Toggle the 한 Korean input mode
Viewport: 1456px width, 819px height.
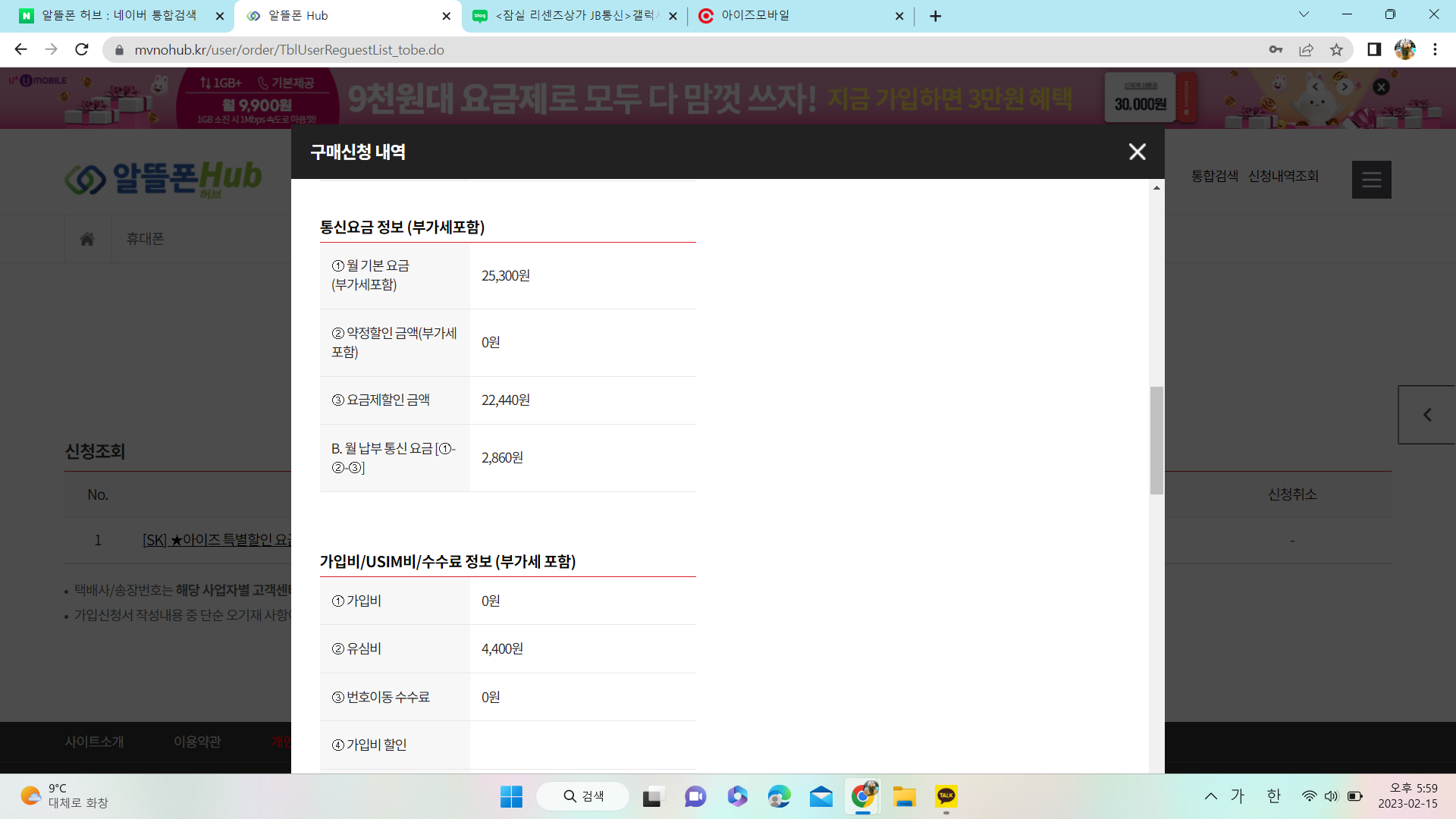click(x=1273, y=796)
